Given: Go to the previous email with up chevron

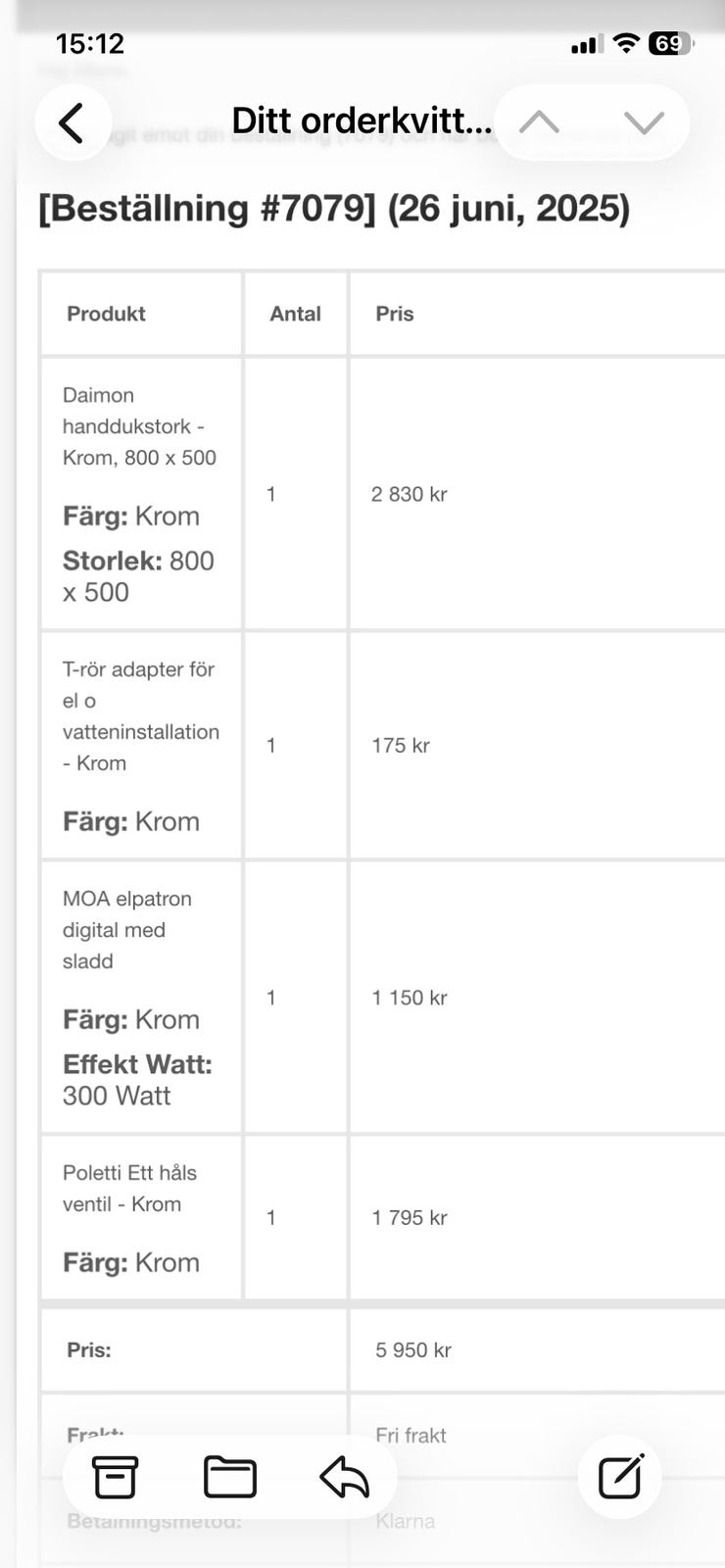Looking at the screenshot, I should coord(539,122).
